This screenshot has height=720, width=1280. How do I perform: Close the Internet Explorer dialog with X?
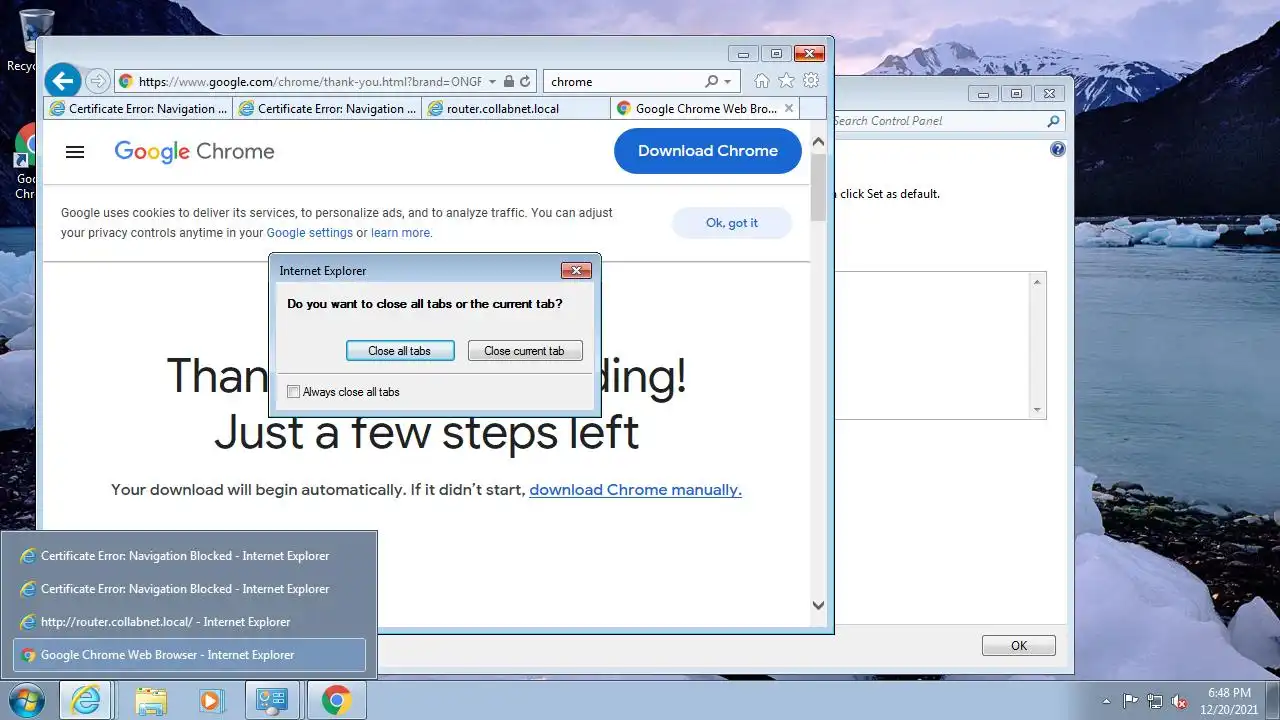(x=576, y=271)
